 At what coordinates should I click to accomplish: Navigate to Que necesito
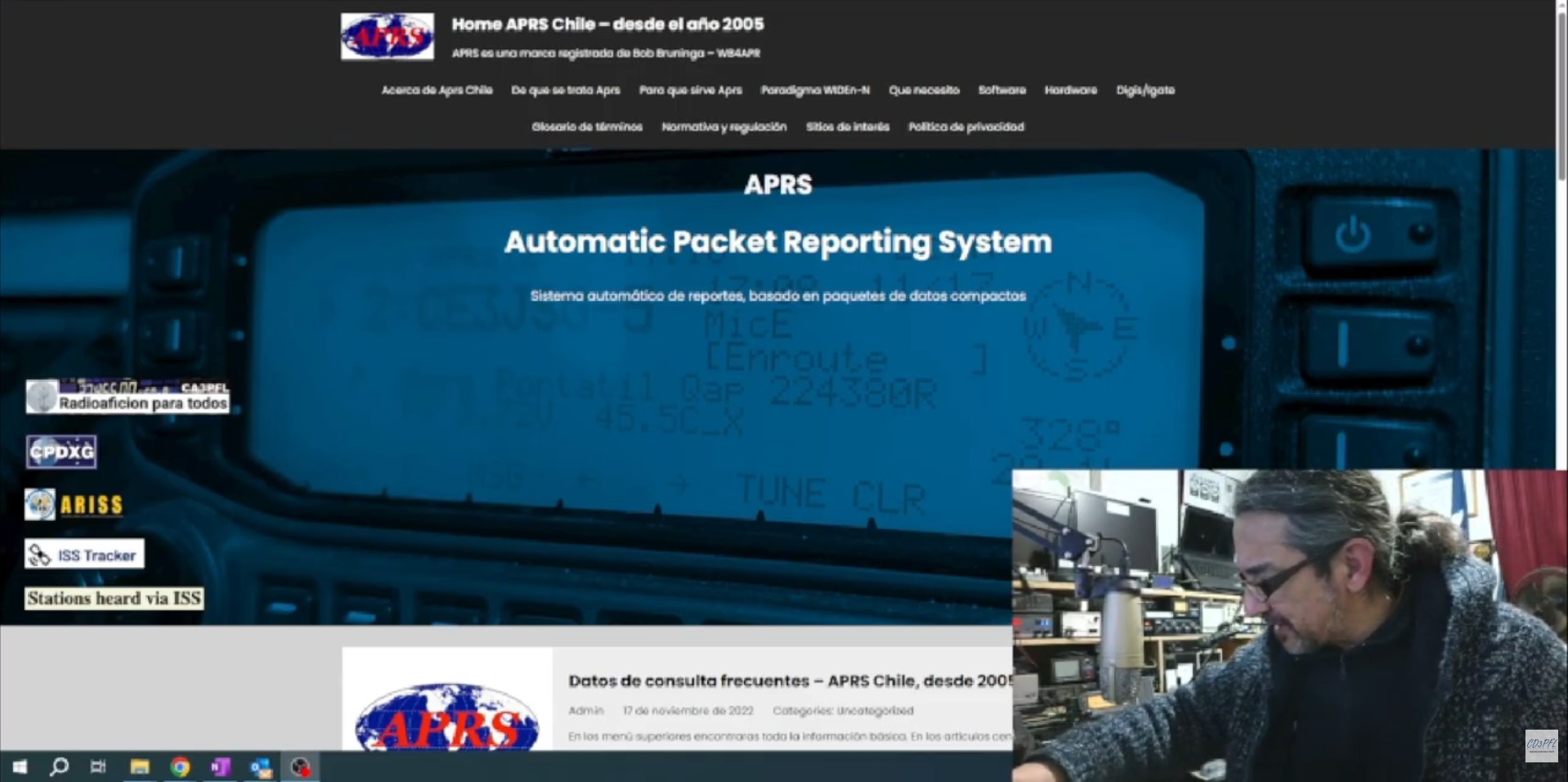coord(924,90)
